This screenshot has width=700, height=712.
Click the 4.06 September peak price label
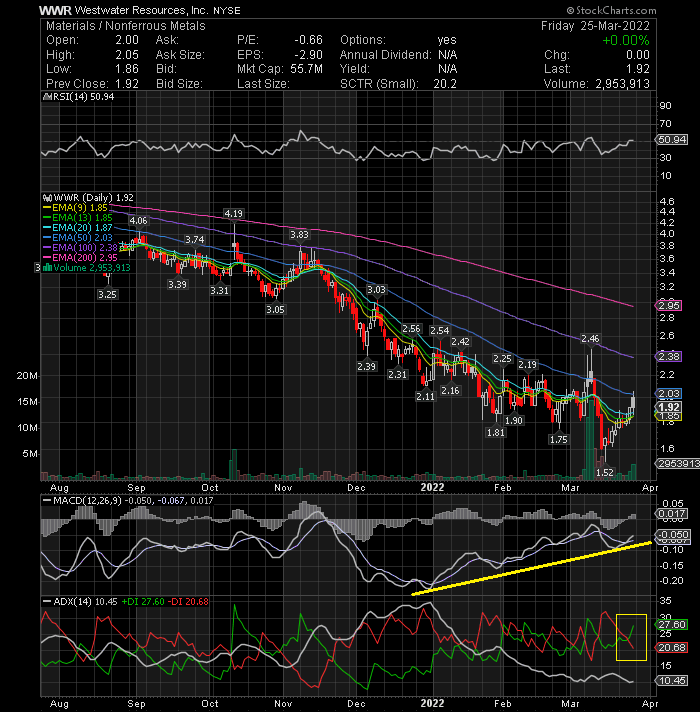click(138, 221)
